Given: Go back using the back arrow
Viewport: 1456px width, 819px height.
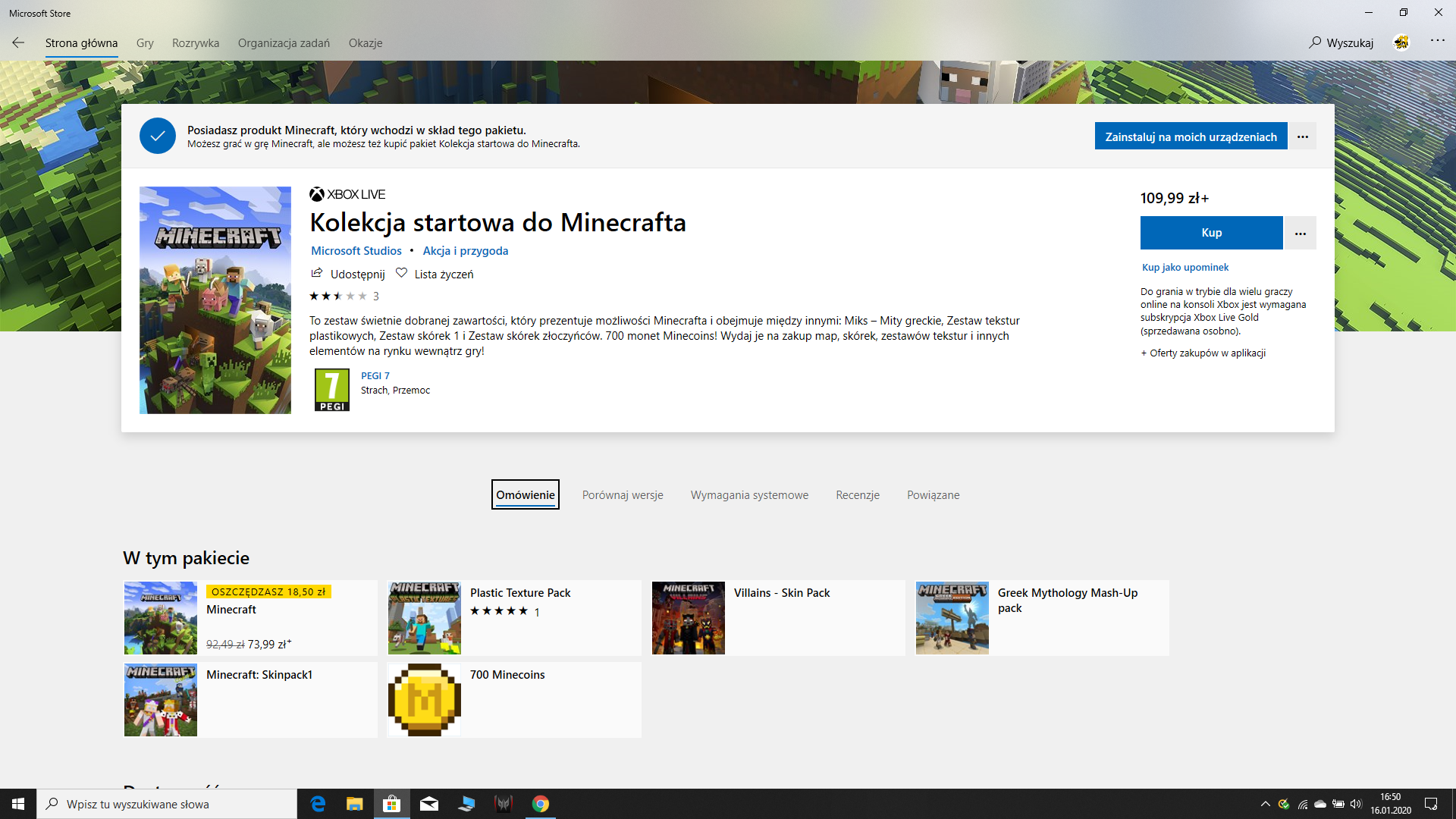Looking at the screenshot, I should coord(18,42).
